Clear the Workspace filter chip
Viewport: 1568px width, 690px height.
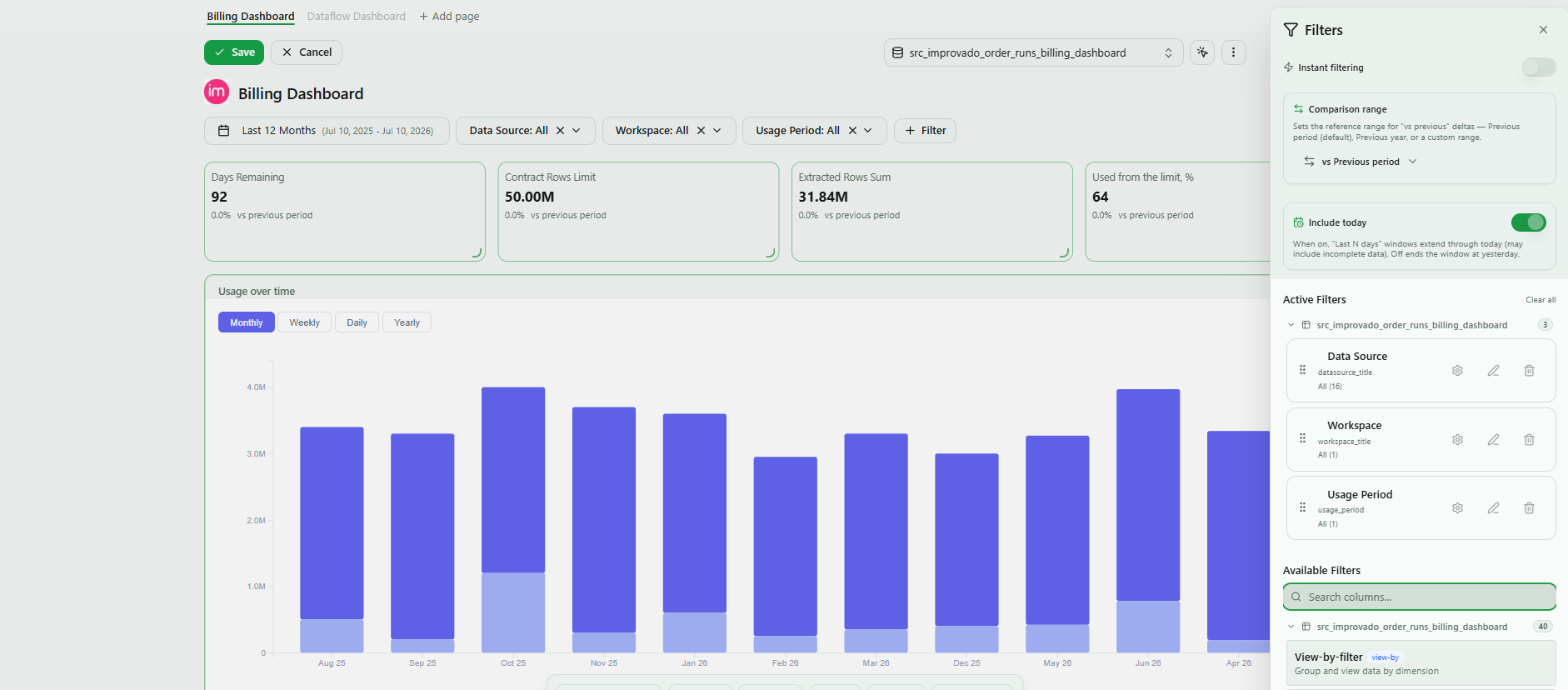pyautogui.click(x=702, y=131)
